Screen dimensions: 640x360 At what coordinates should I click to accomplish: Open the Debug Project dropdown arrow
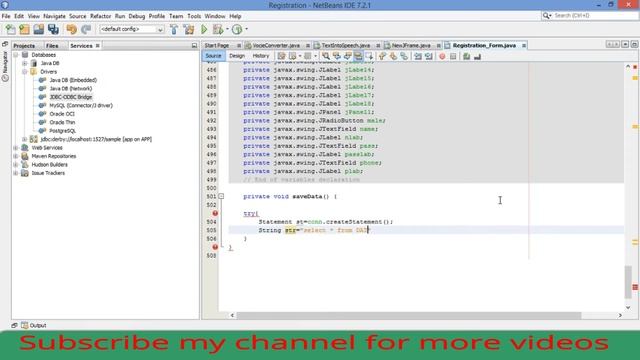[x=227, y=29]
